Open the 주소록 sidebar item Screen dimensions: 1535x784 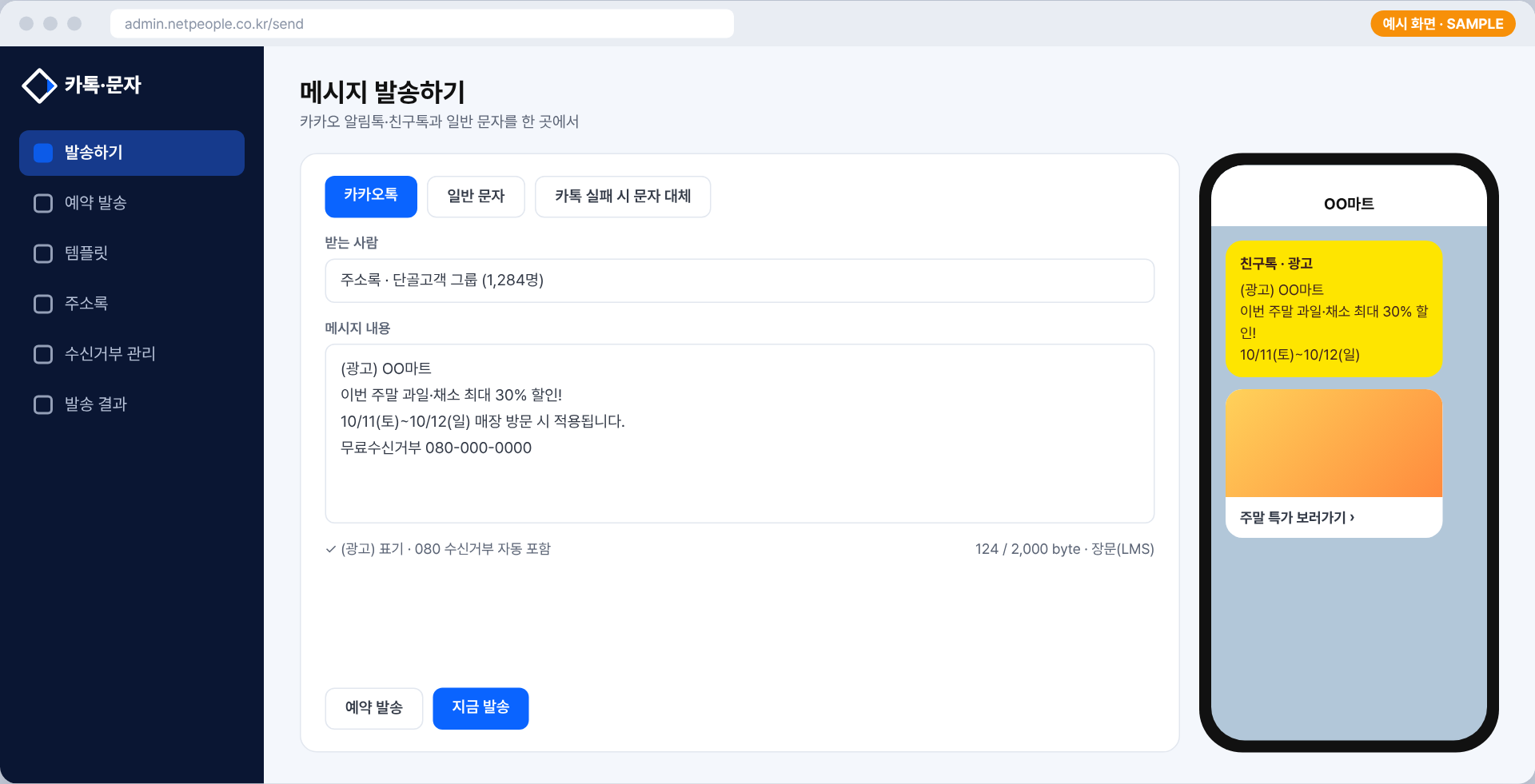point(132,304)
